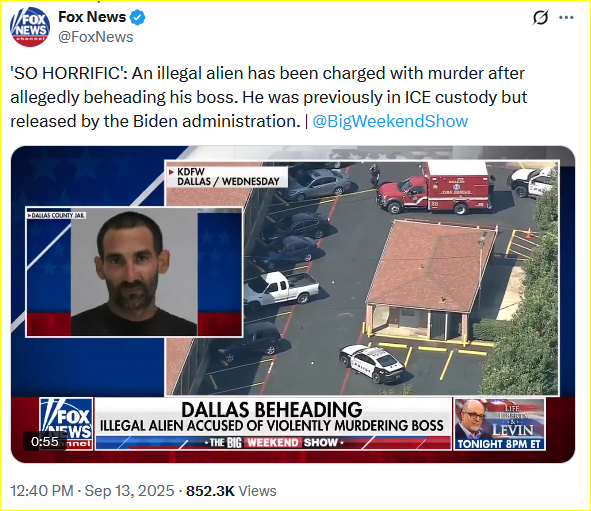Open the 12:40 PM Sep 13, 2025 timestamp

92,491
